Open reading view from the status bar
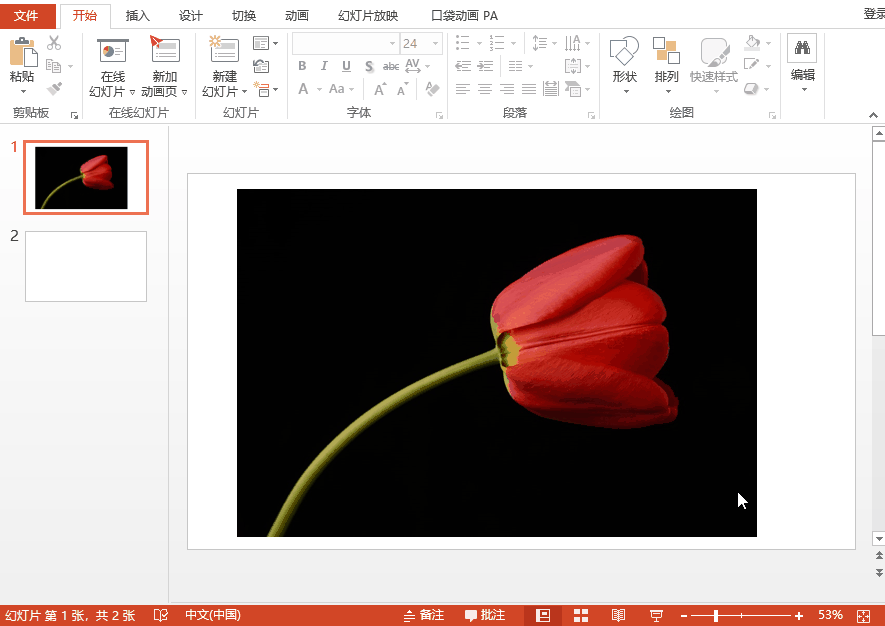885x626 pixels. [618, 615]
